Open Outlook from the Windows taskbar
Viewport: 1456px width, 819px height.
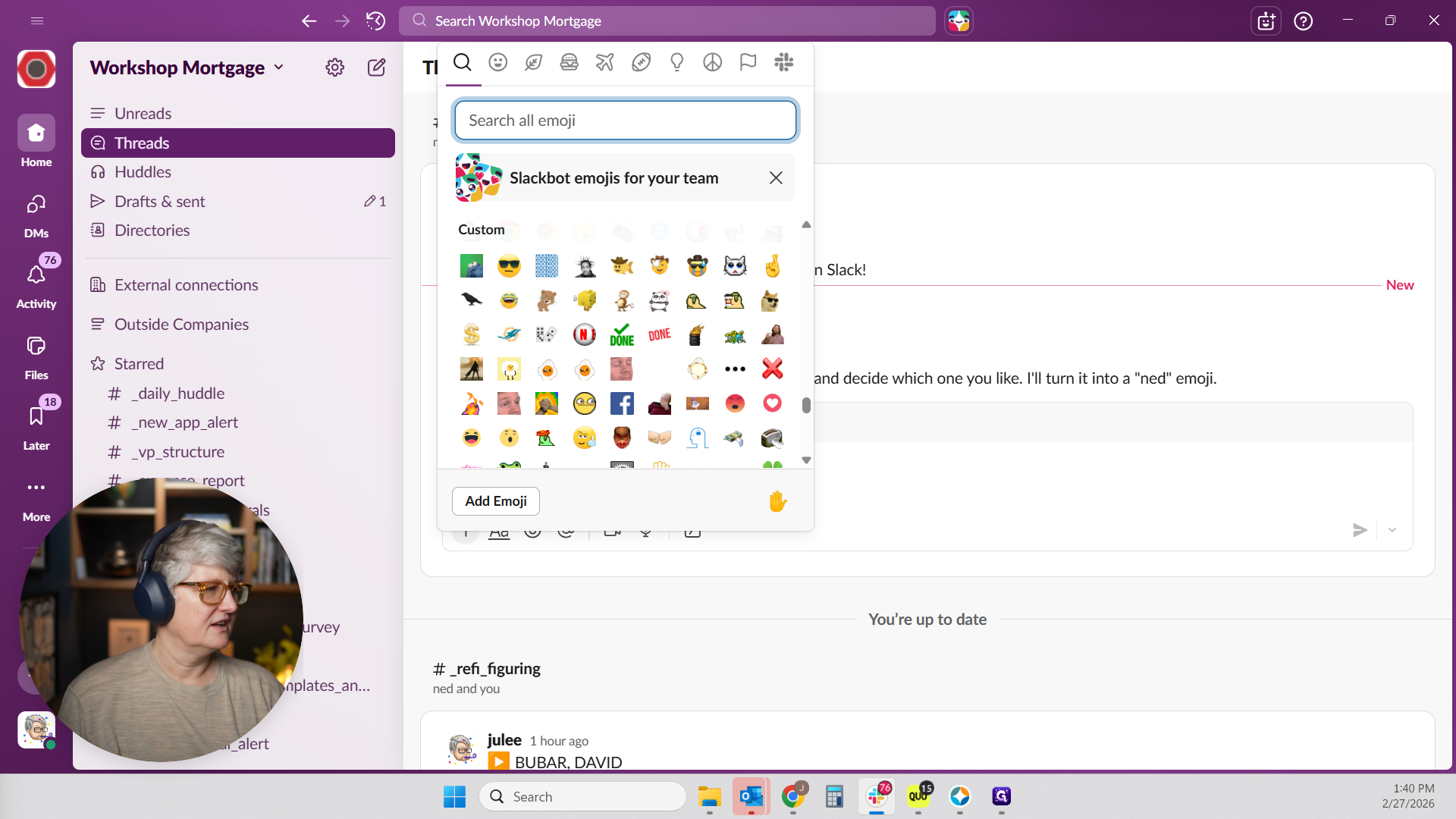click(x=751, y=796)
